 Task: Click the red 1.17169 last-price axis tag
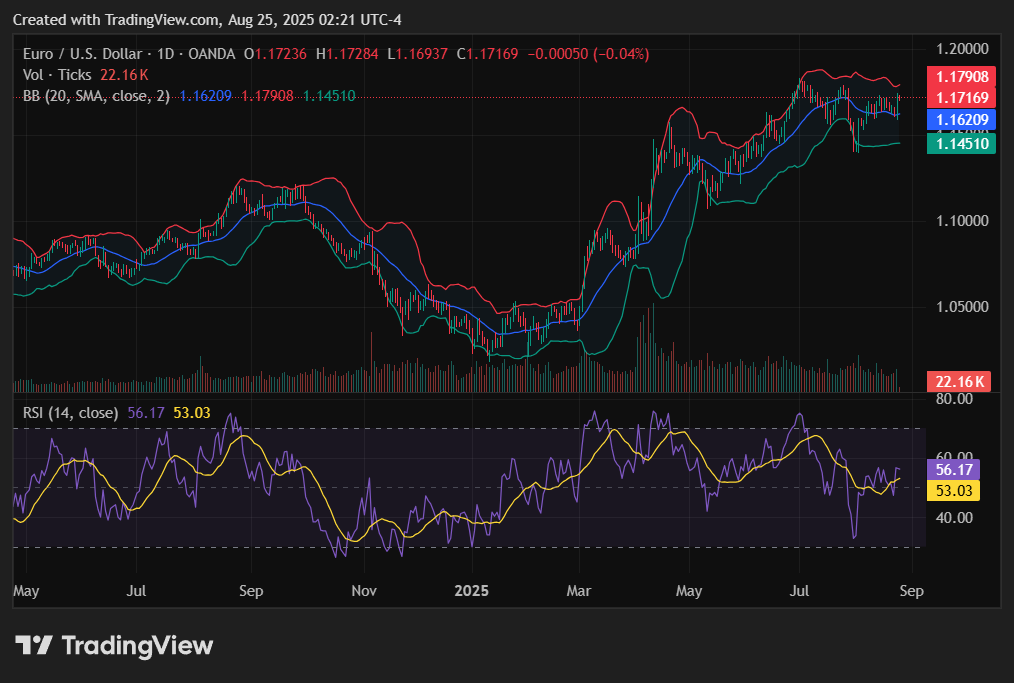coord(962,98)
